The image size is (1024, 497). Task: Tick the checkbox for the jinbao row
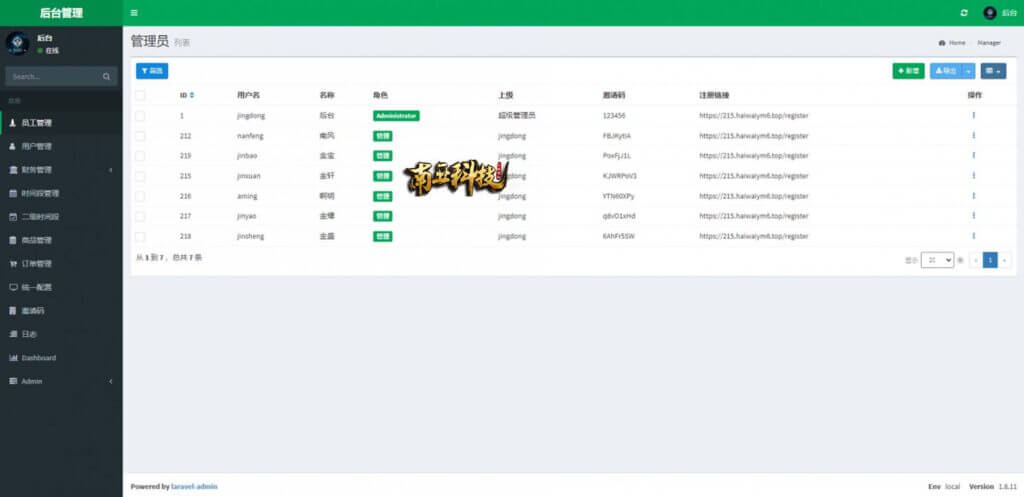(x=140, y=156)
